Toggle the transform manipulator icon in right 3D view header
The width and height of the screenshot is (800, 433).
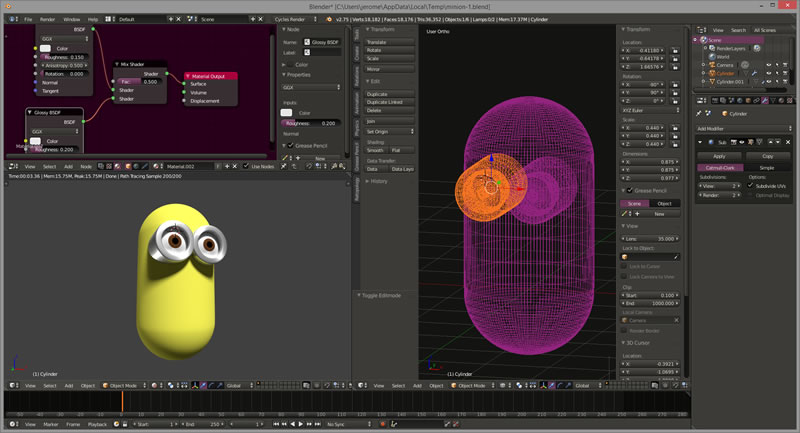(x=543, y=385)
